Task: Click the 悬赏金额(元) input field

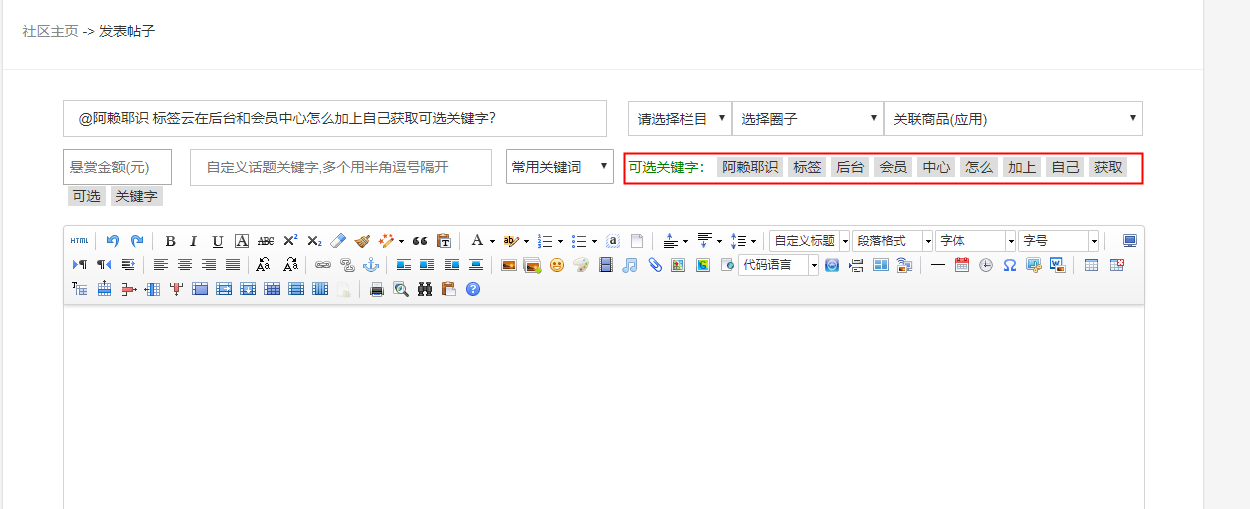Action: pyautogui.click(x=117, y=167)
